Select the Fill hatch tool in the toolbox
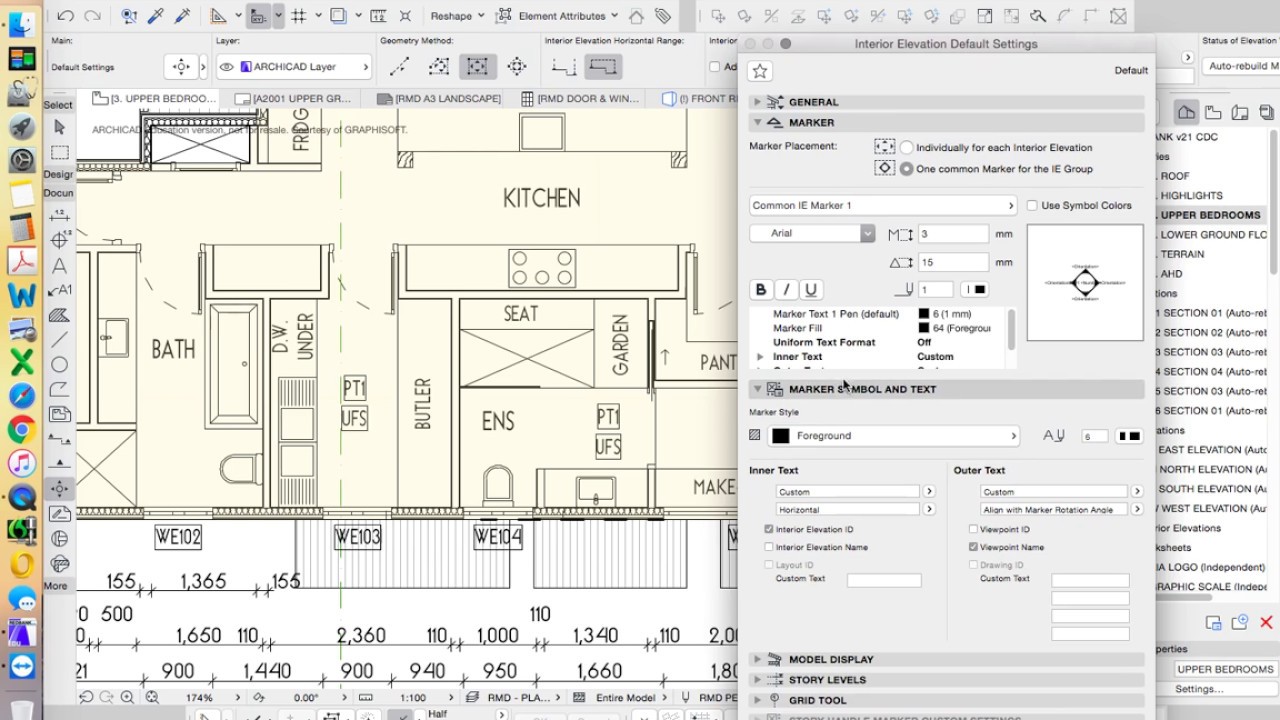The height and width of the screenshot is (720, 1280). pyautogui.click(x=59, y=315)
